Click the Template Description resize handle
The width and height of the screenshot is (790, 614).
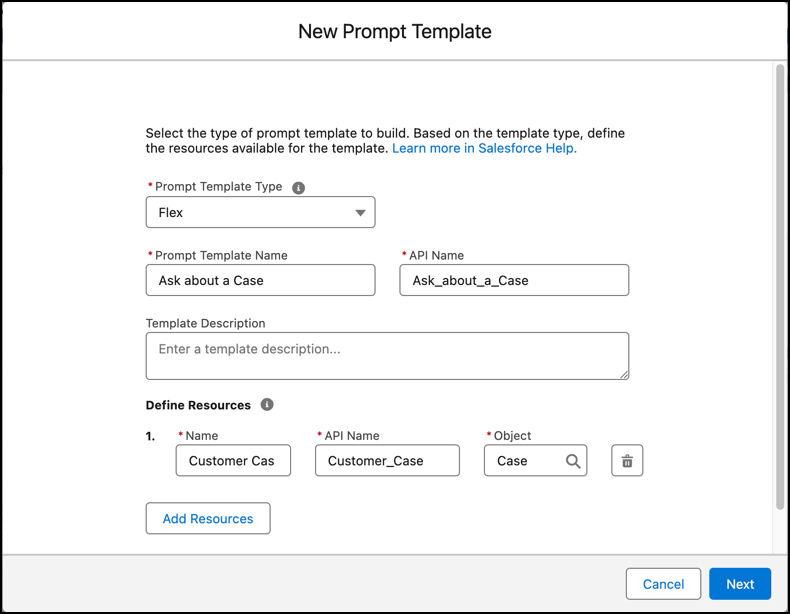[x=624, y=374]
